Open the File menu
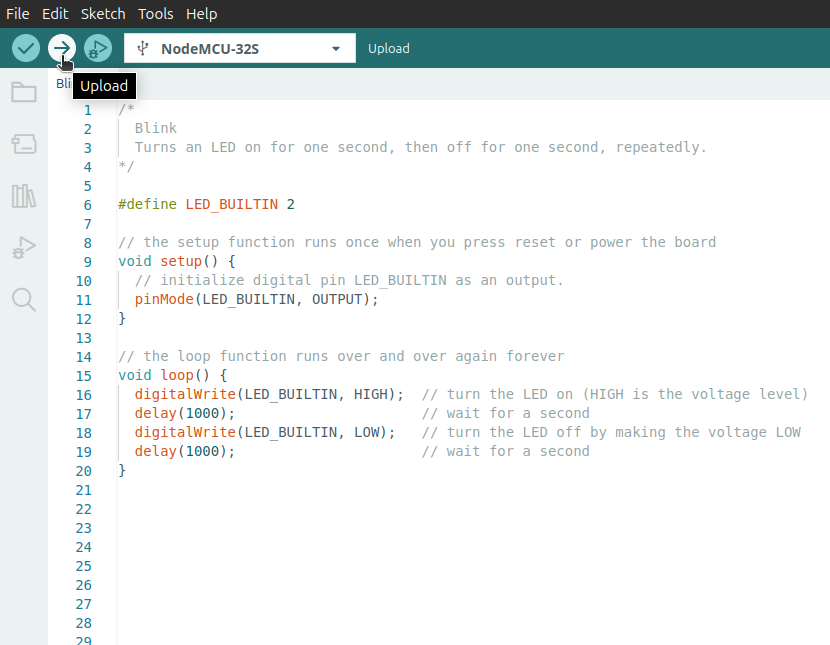 click(x=18, y=14)
